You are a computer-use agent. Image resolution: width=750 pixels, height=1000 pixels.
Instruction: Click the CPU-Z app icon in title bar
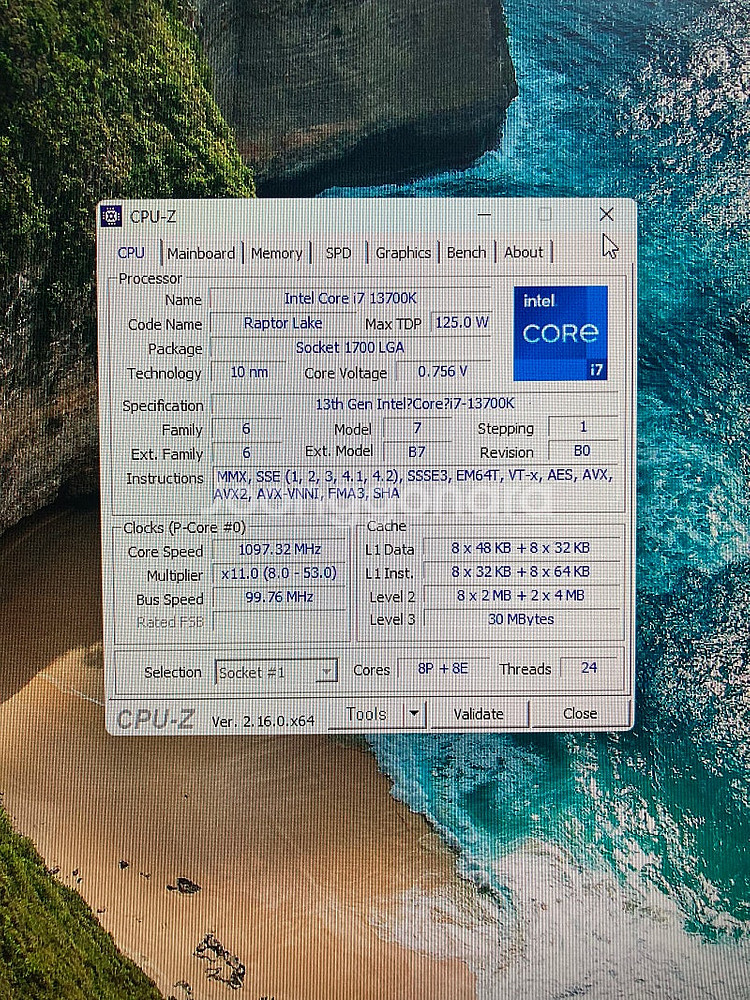(112, 216)
